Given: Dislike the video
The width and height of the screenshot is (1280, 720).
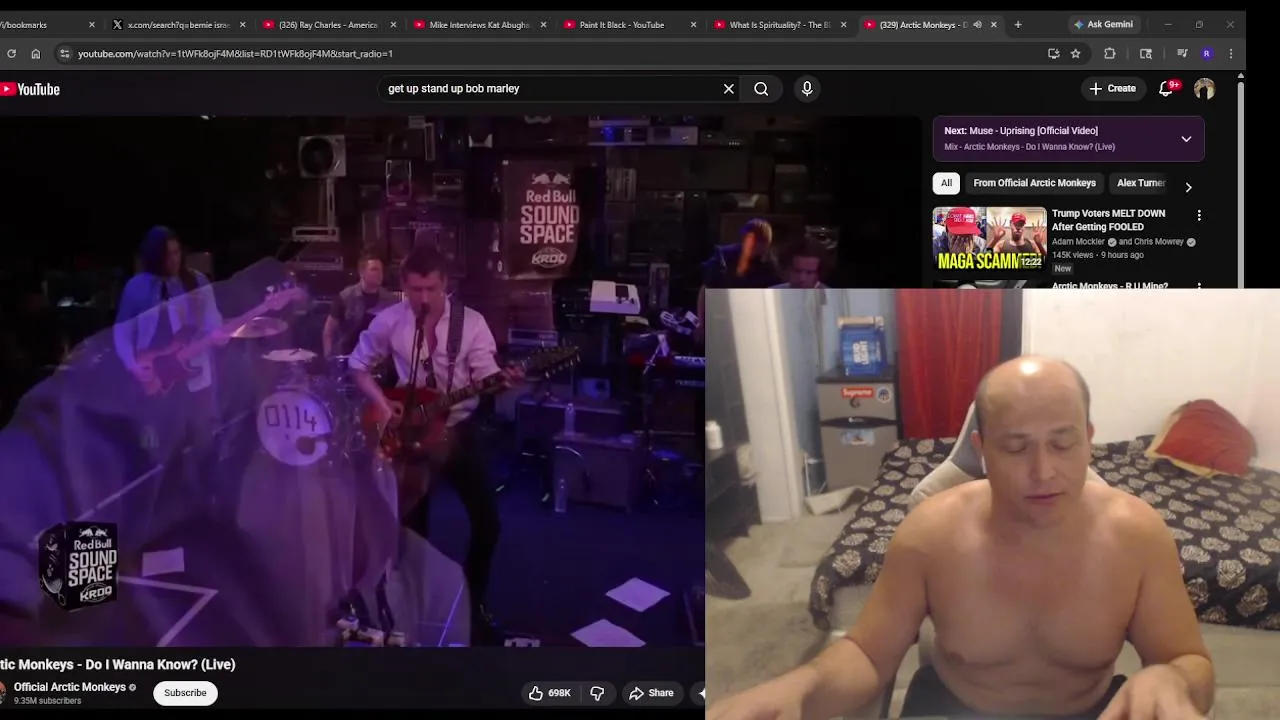Looking at the screenshot, I should [x=597, y=693].
